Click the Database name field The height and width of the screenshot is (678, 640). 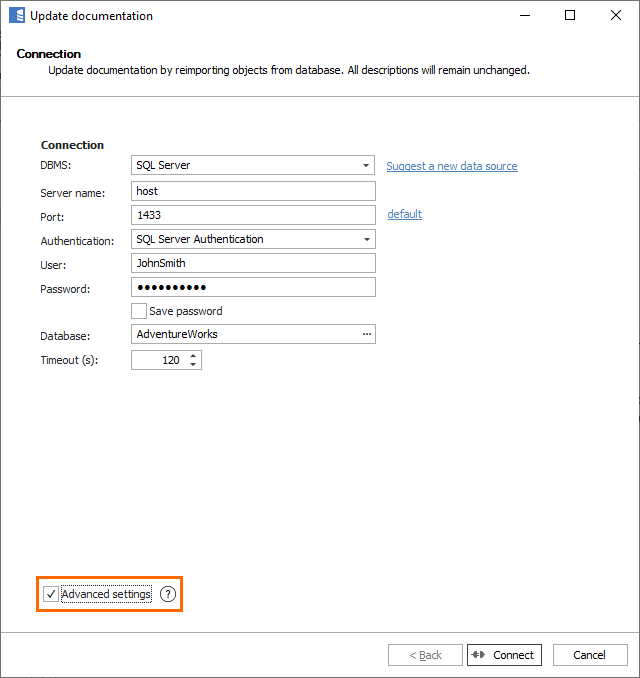[x=245, y=334]
